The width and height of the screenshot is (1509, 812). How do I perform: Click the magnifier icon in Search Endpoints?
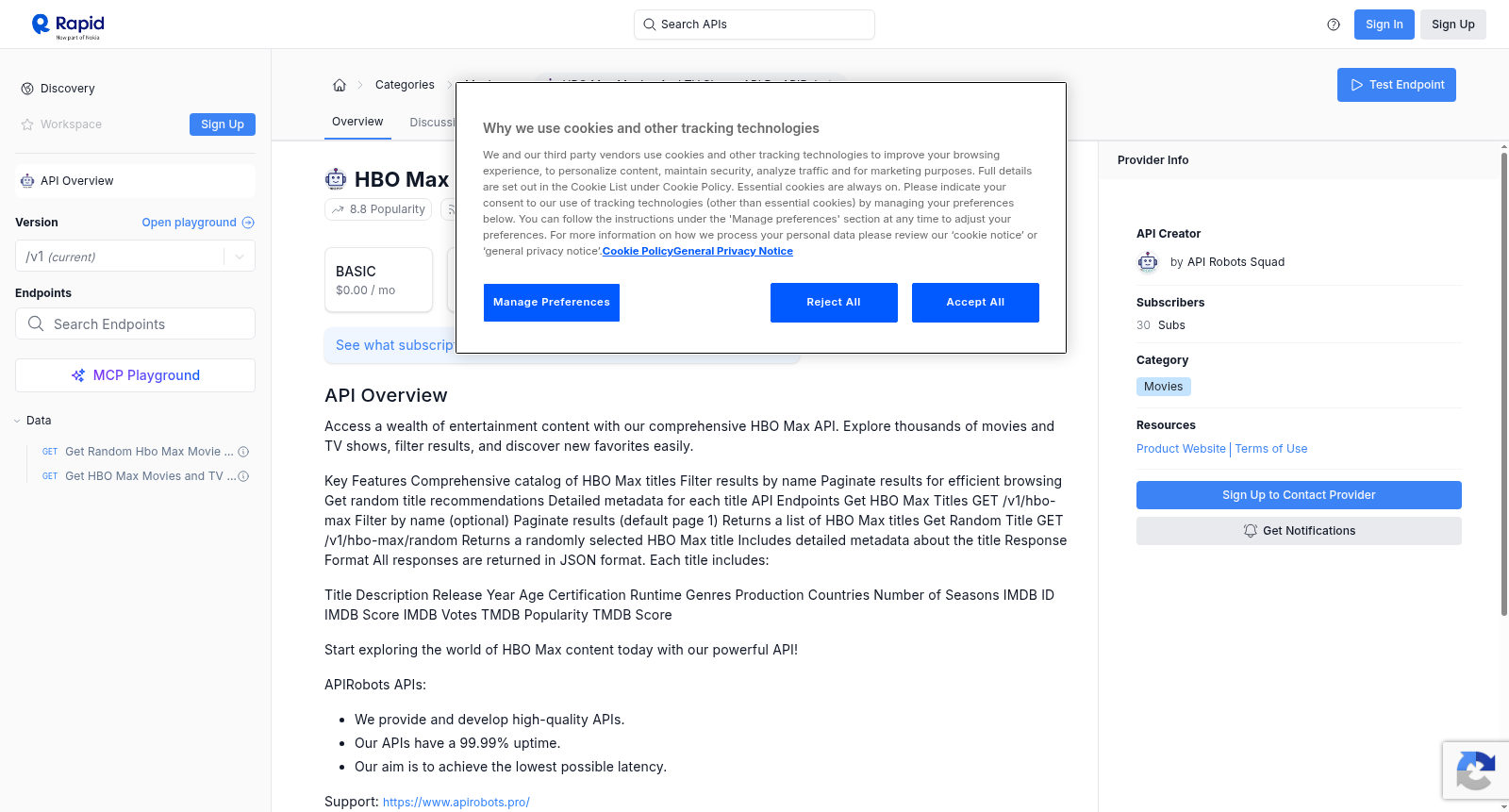click(36, 323)
